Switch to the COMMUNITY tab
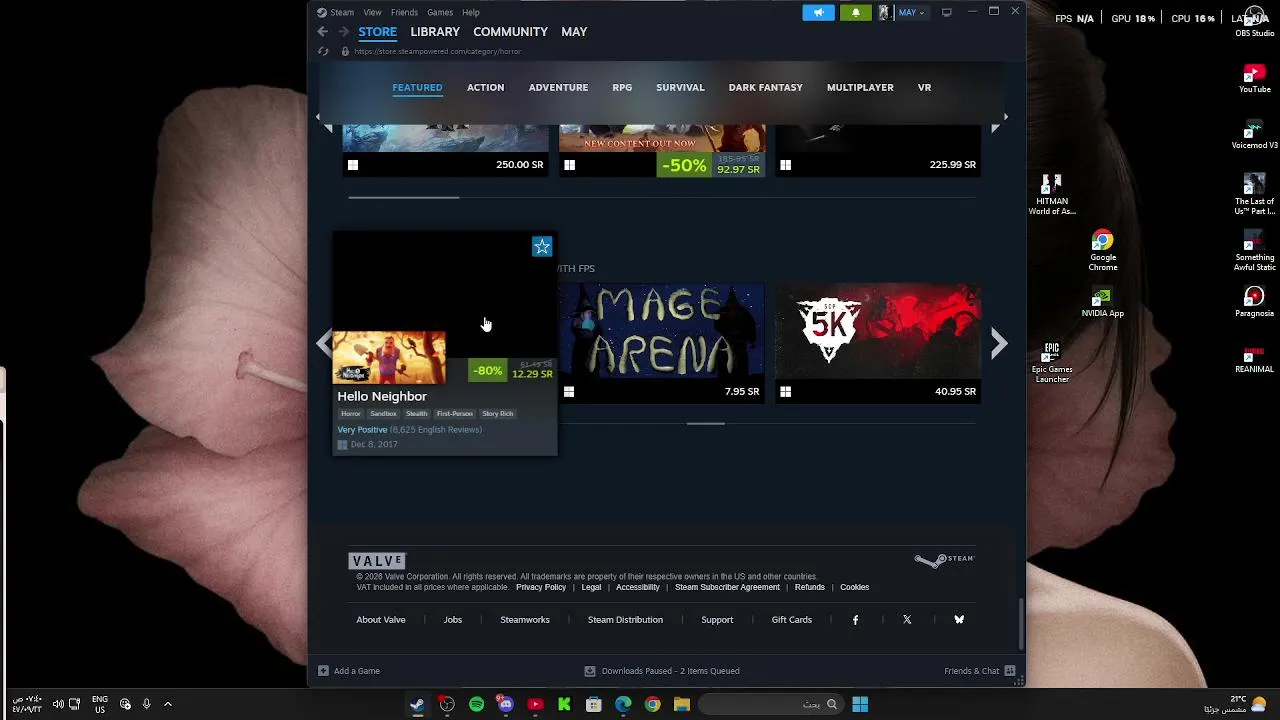 [x=510, y=32]
